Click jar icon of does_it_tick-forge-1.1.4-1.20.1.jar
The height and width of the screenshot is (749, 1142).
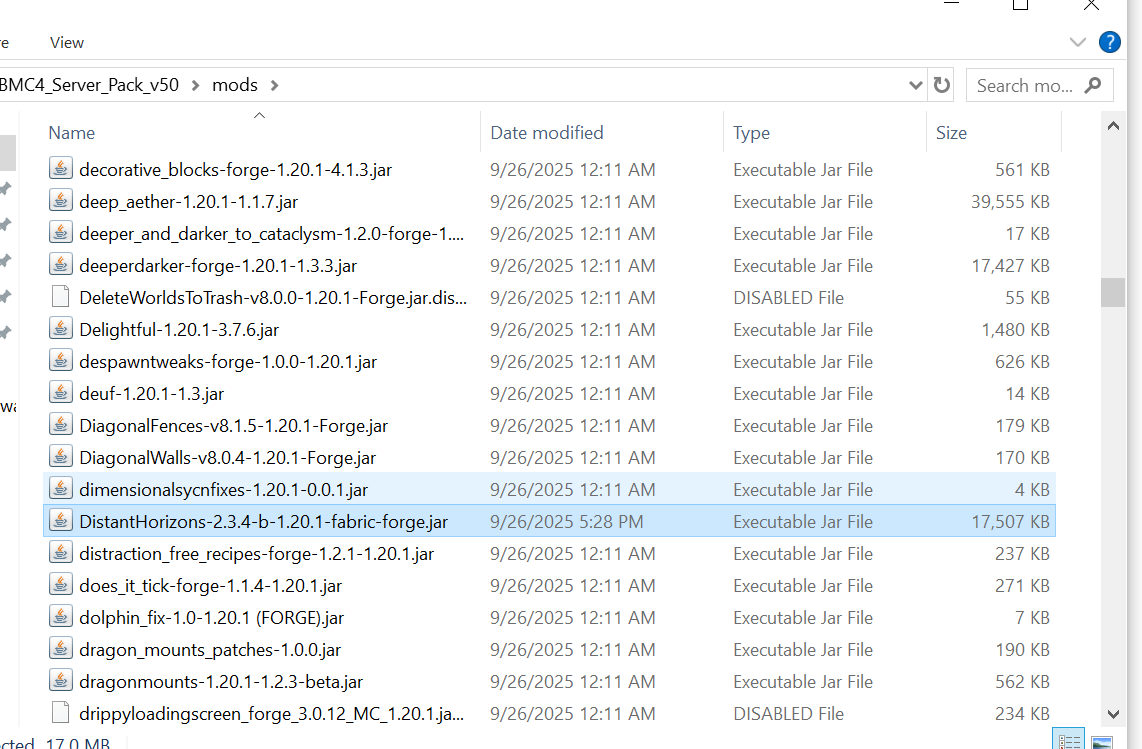point(60,586)
